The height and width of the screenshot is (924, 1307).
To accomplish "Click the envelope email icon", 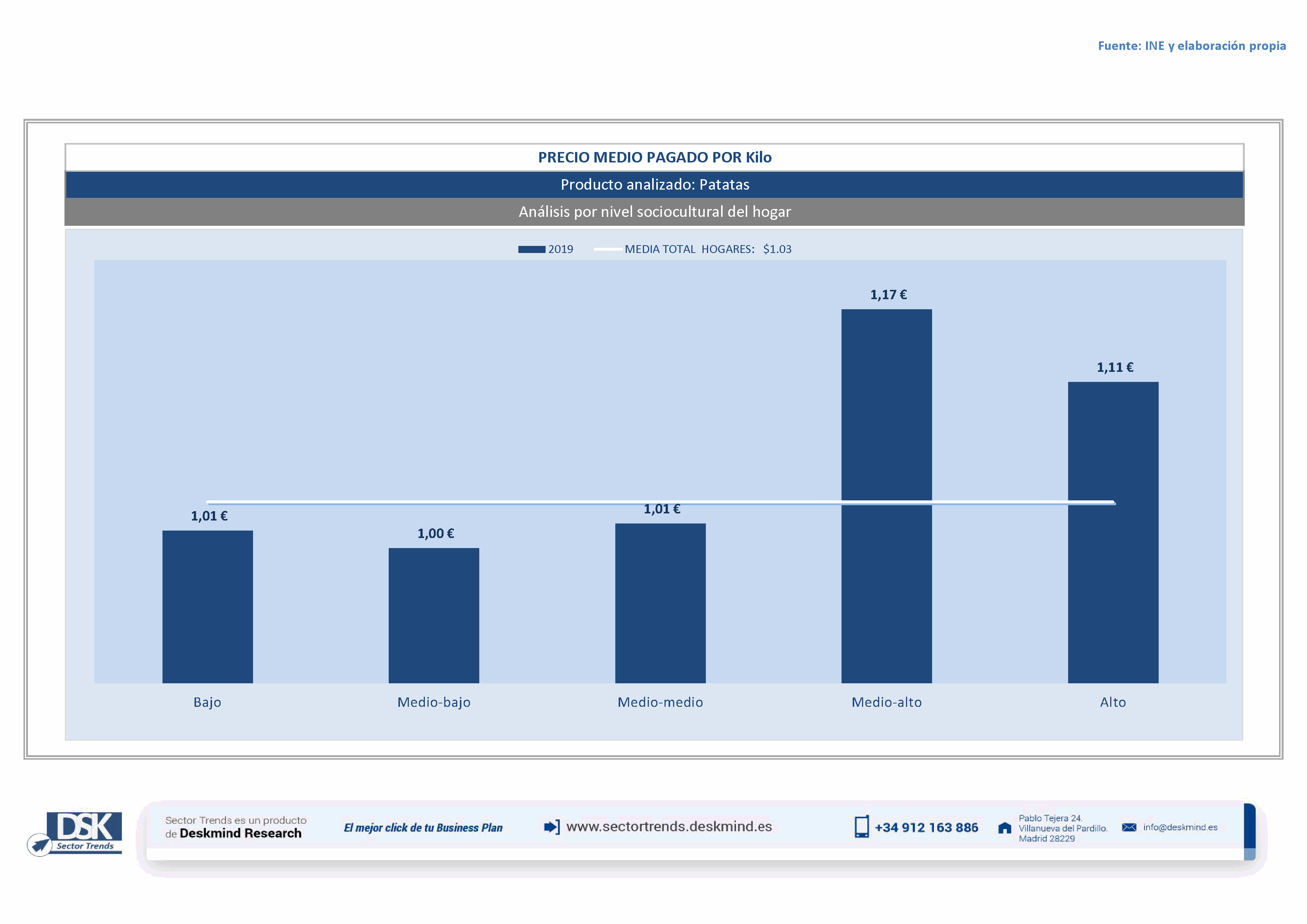I will click(1129, 827).
